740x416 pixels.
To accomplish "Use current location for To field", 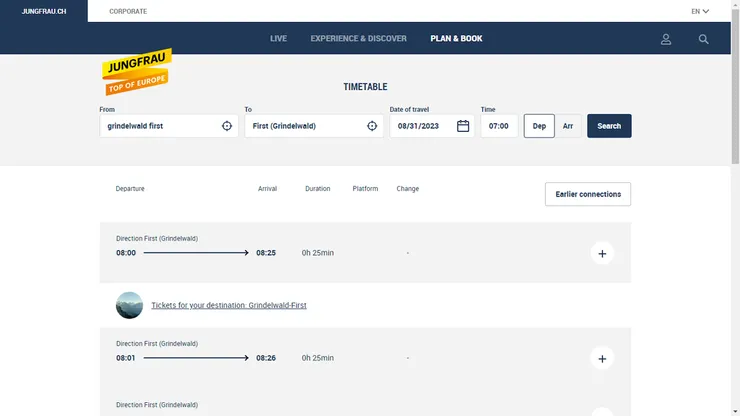I will [372, 126].
